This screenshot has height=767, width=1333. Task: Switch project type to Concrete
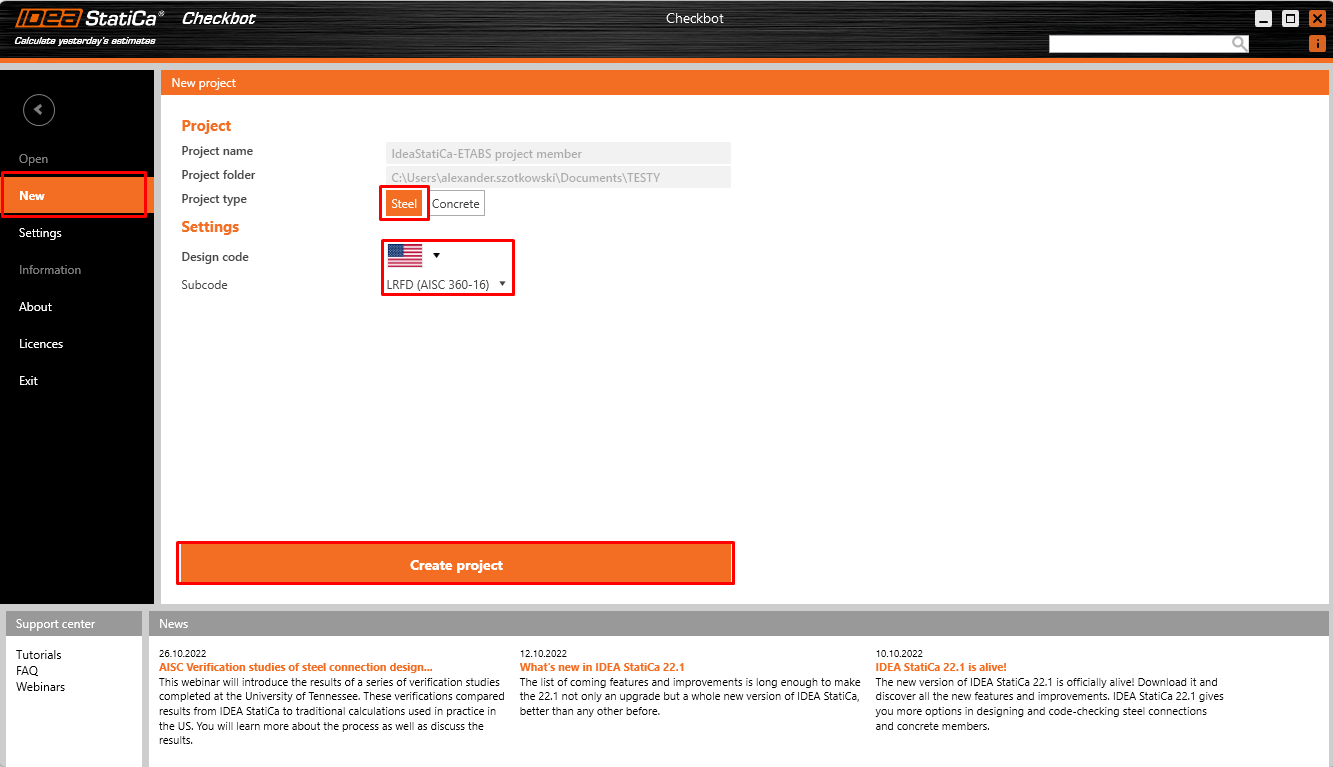tap(456, 203)
